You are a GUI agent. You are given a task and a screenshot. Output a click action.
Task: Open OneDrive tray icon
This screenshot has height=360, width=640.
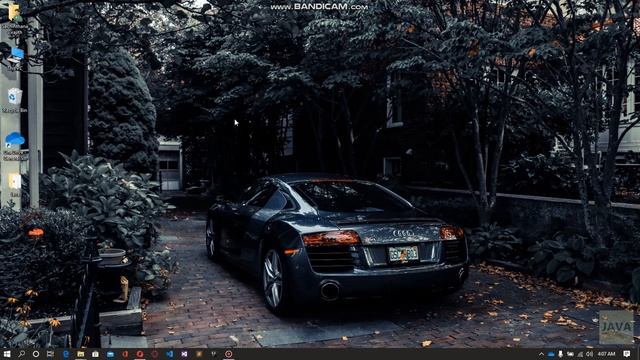(551, 354)
